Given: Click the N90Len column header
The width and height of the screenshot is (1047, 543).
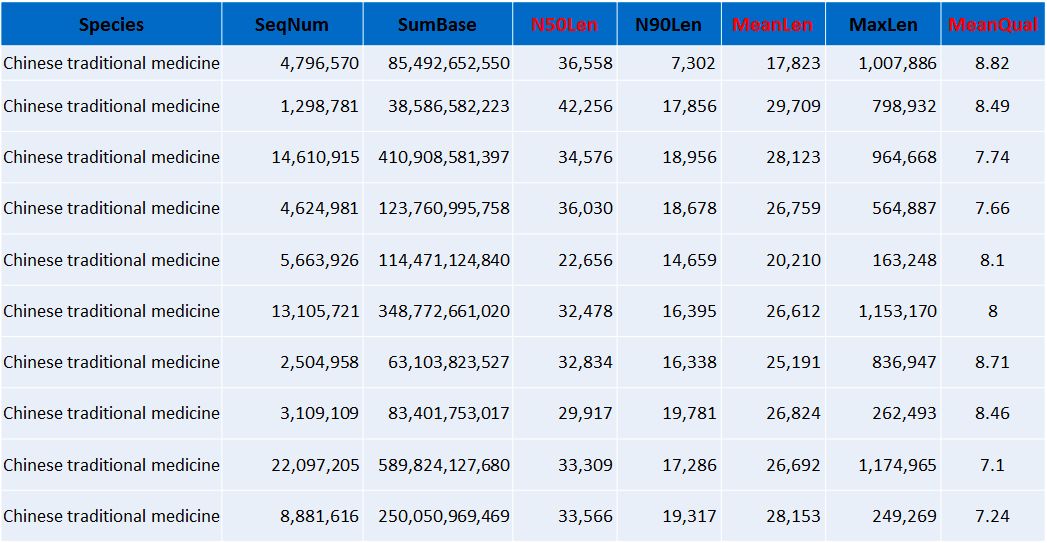Looking at the screenshot, I should [668, 24].
